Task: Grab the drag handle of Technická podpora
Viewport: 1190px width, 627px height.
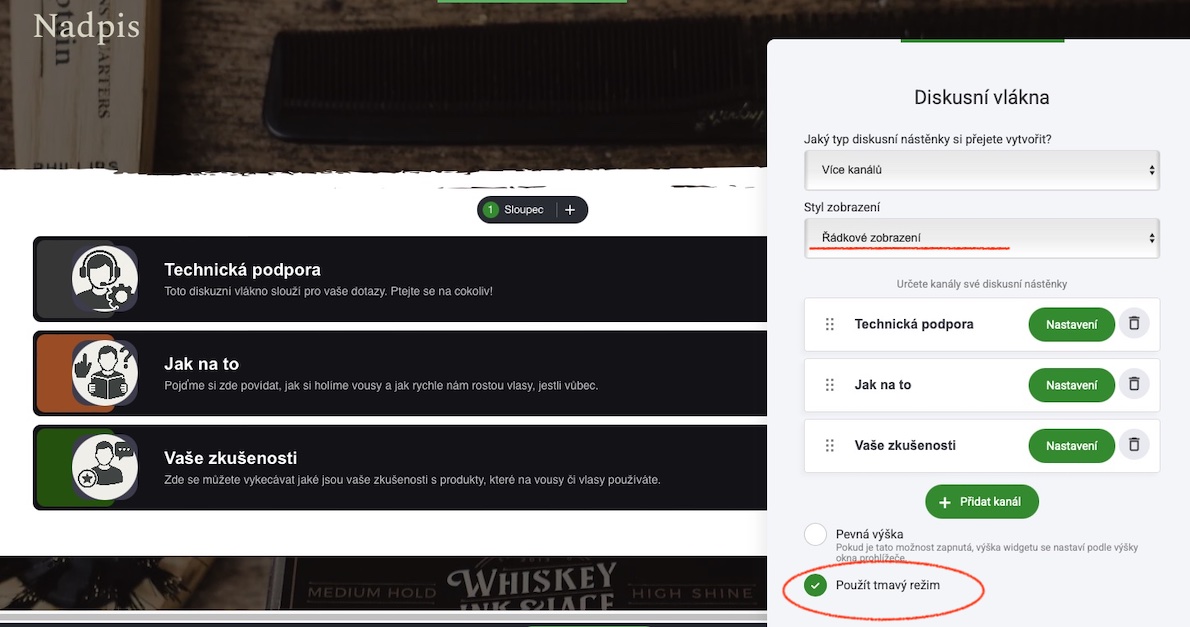Action: [x=830, y=324]
